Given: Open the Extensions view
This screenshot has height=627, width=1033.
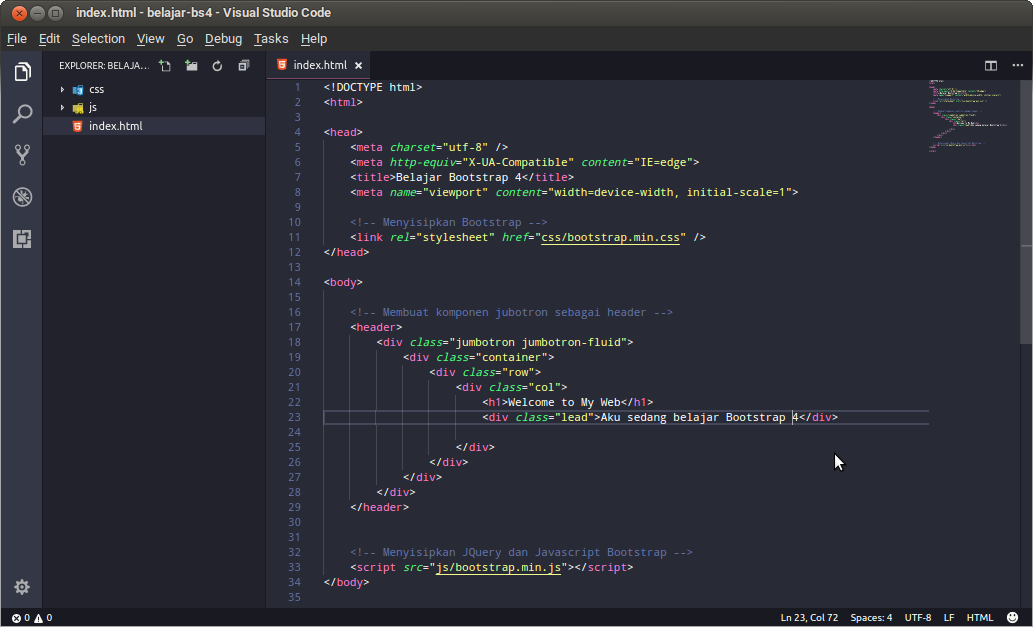Looking at the screenshot, I should (x=22, y=239).
